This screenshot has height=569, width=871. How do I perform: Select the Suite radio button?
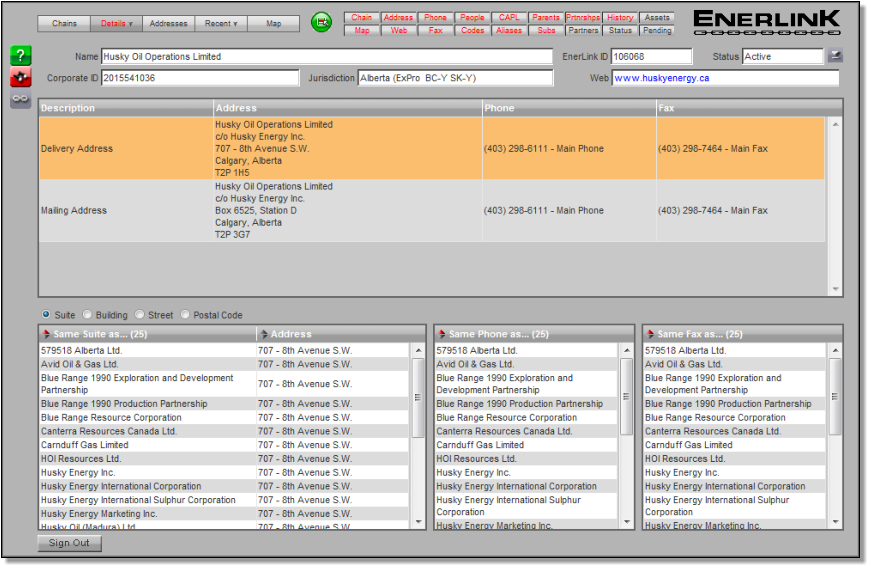pyautogui.click(x=46, y=315)
